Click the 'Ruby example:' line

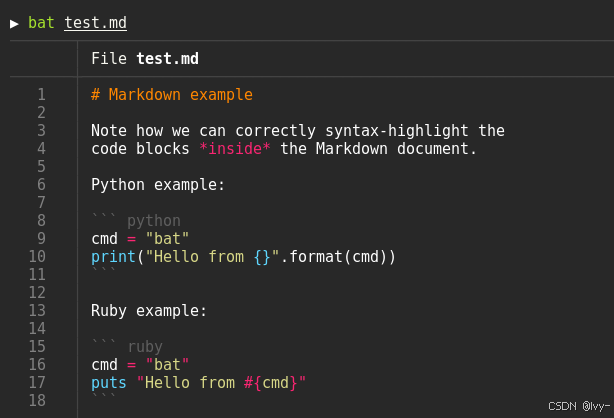point(149,311)
